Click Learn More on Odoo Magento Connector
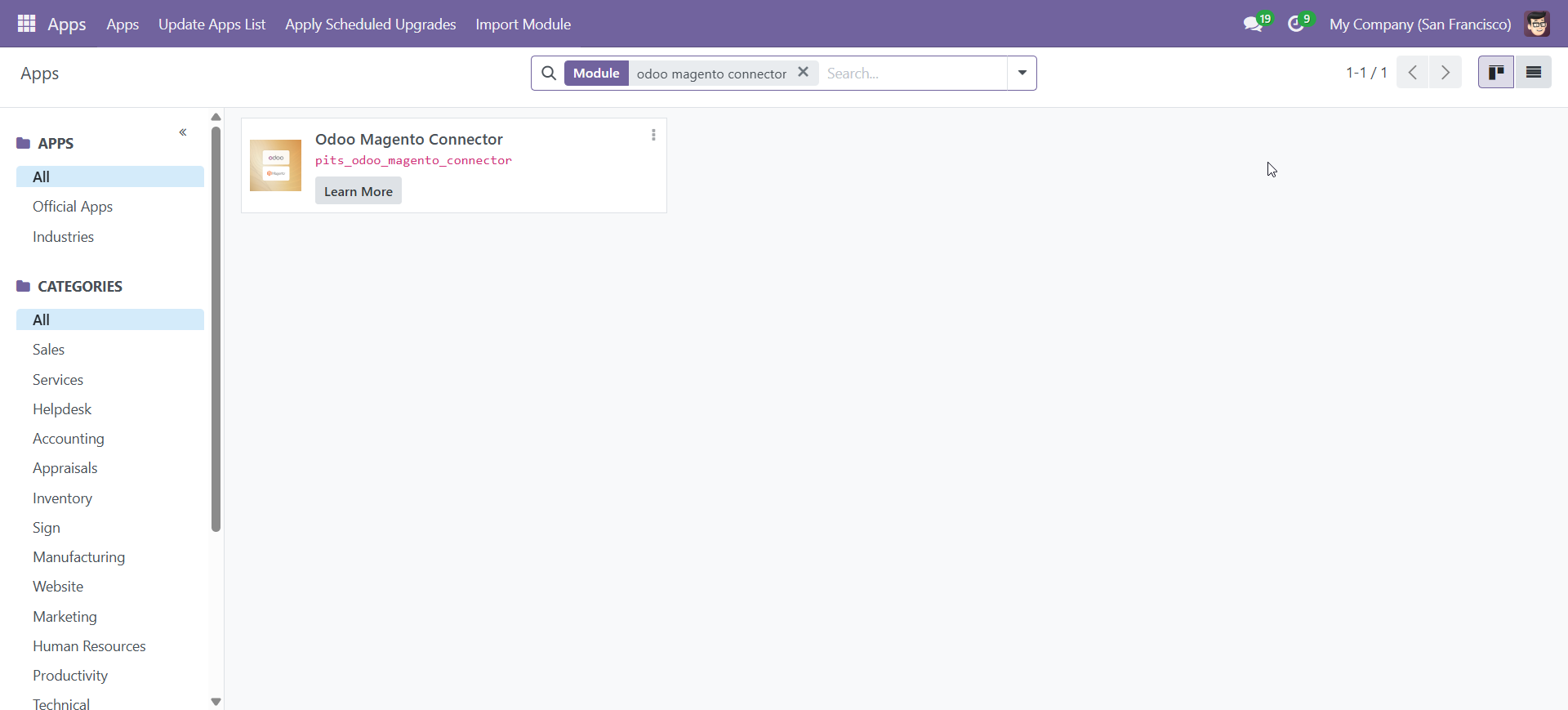 click(x=358, y=191)
